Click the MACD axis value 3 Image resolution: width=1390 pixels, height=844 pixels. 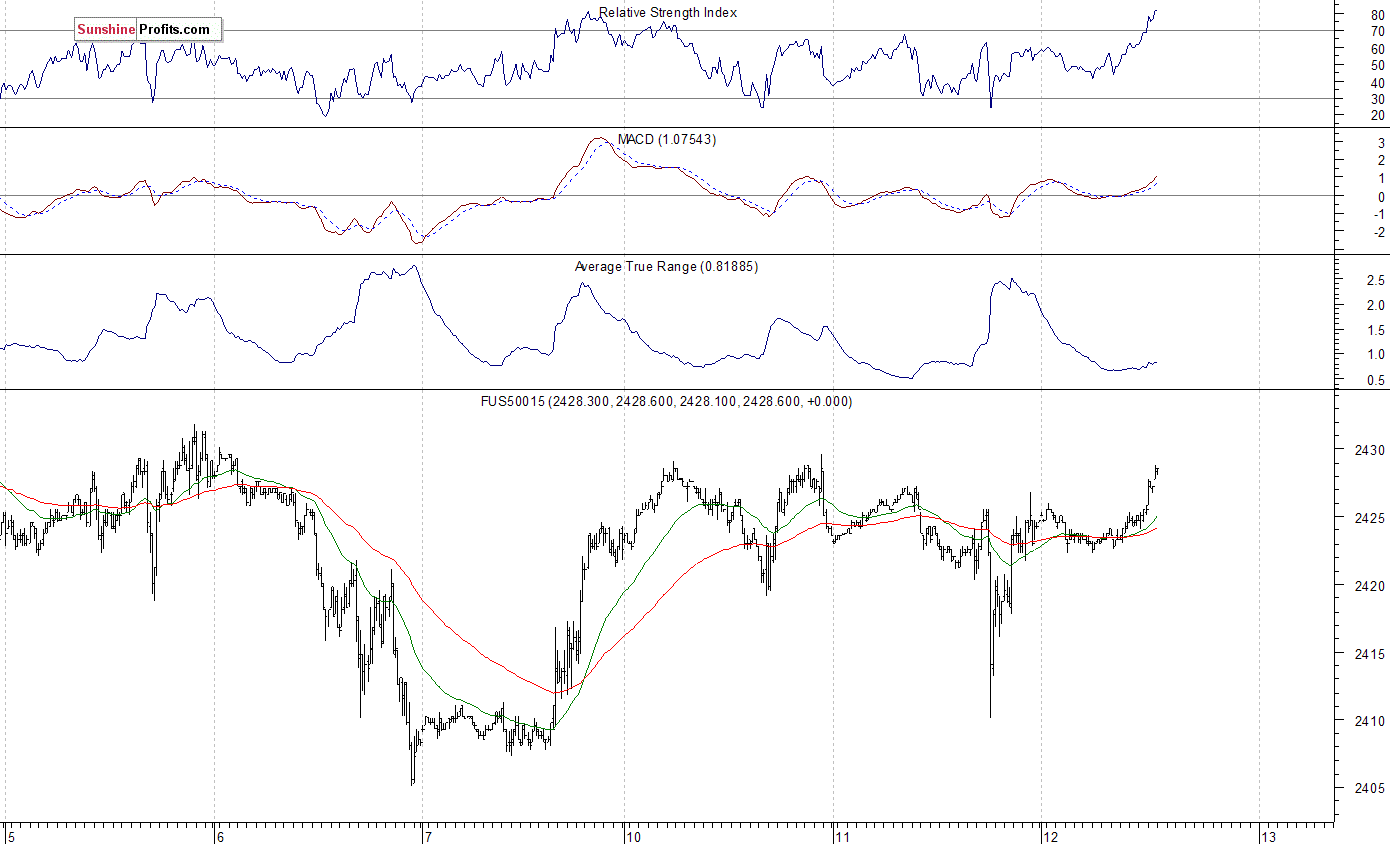coord(1381,143)
